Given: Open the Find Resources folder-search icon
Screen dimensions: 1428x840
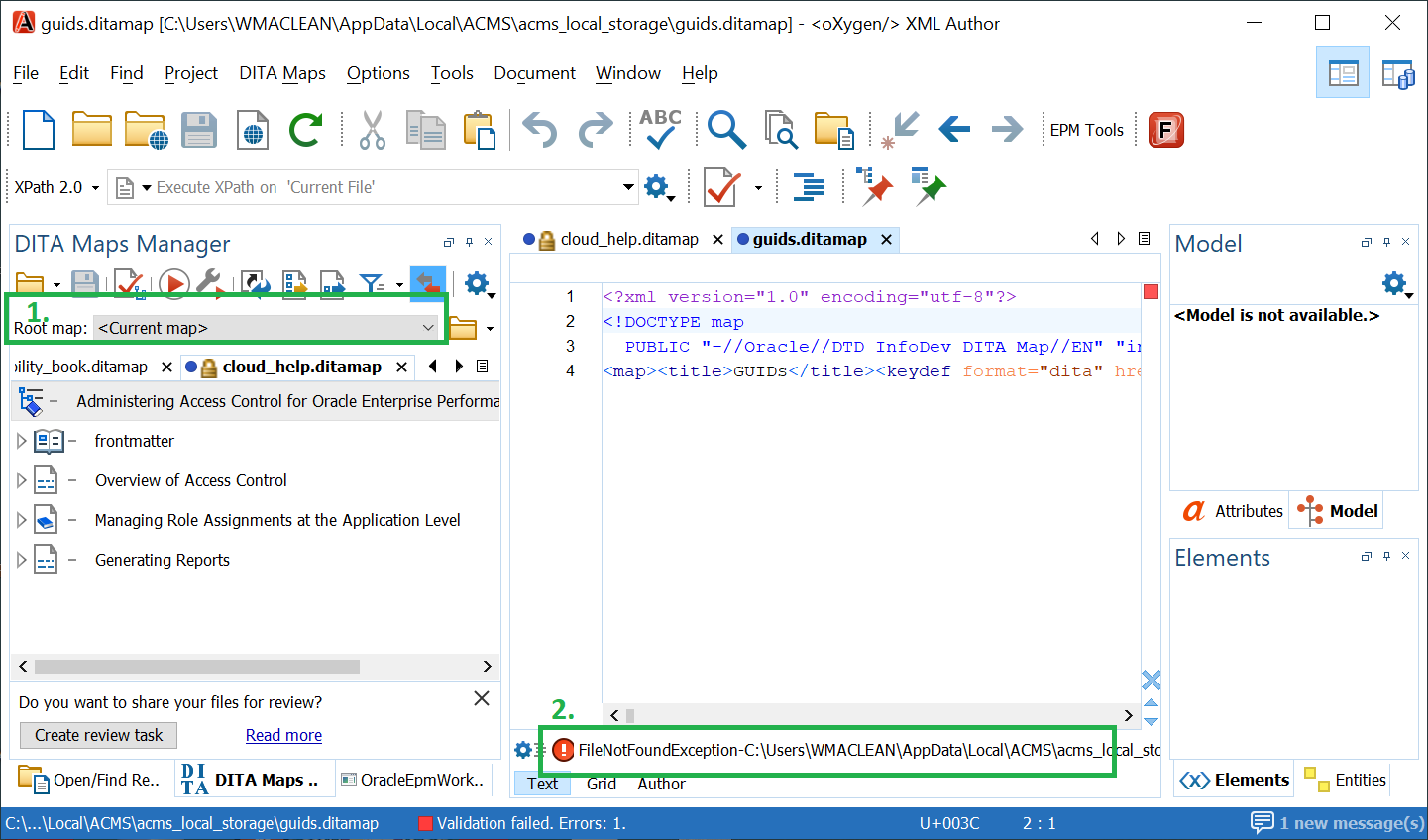Looking at the screenshot, I should coord(834,130).
